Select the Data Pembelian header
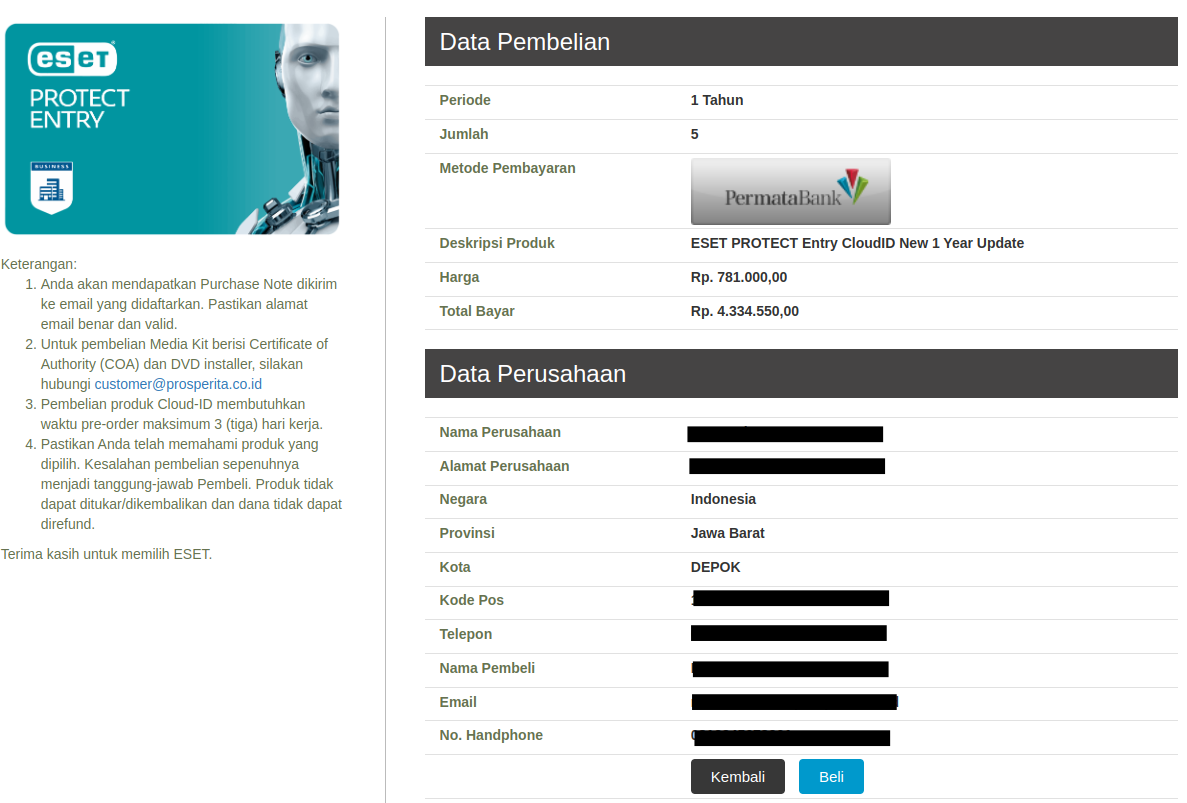Screen dimensions: 1187x803 (801, 42)
